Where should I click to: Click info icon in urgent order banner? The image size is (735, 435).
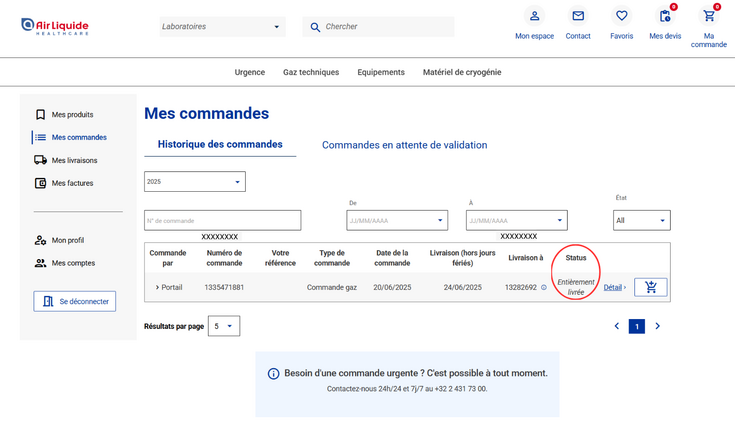coord(273,374)
